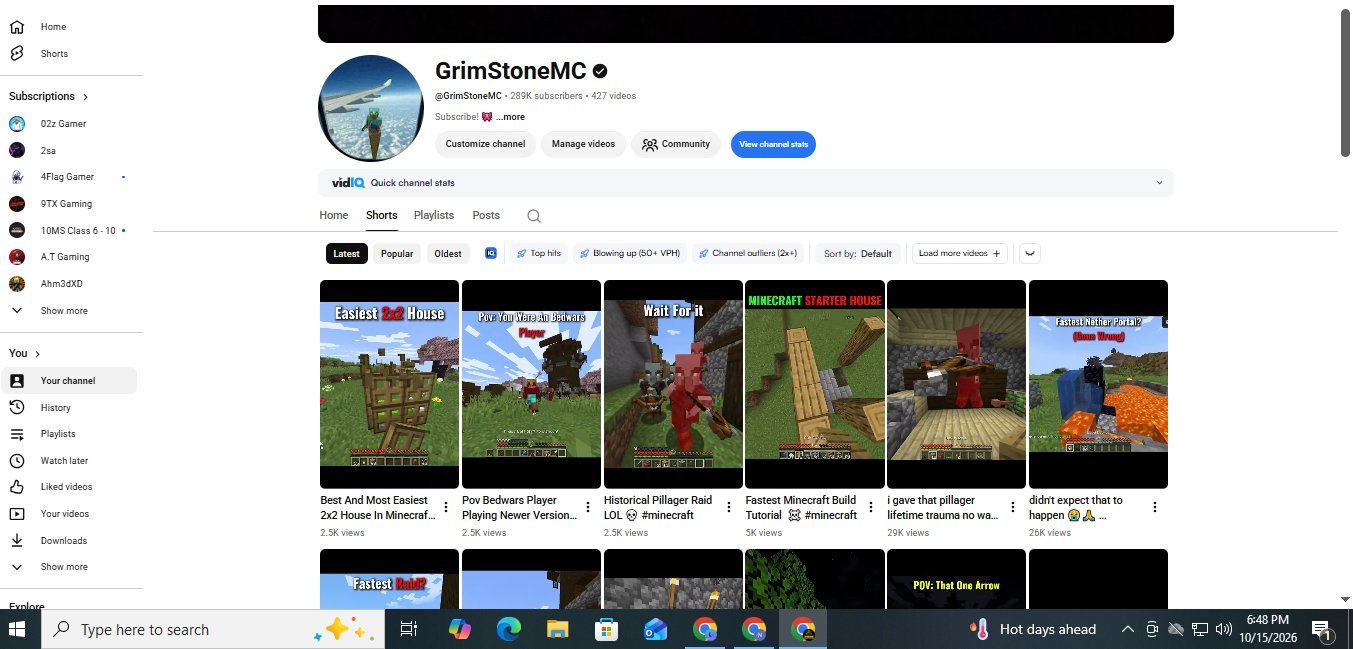Screen dimensions: 1353x649
Task: Open Home in the sidebar
Action: (x=54, y=27)
